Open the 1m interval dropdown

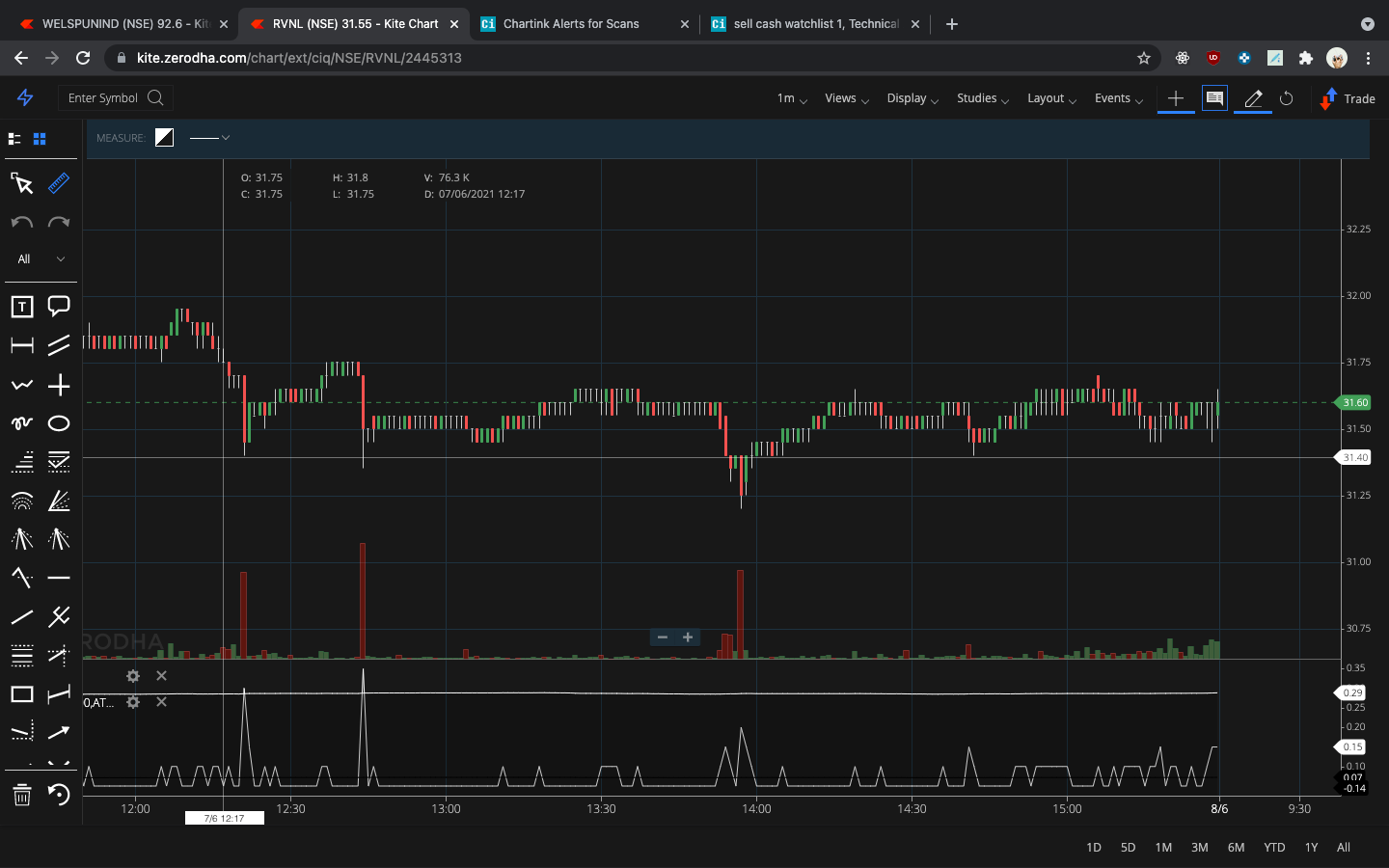pos(790,98)
